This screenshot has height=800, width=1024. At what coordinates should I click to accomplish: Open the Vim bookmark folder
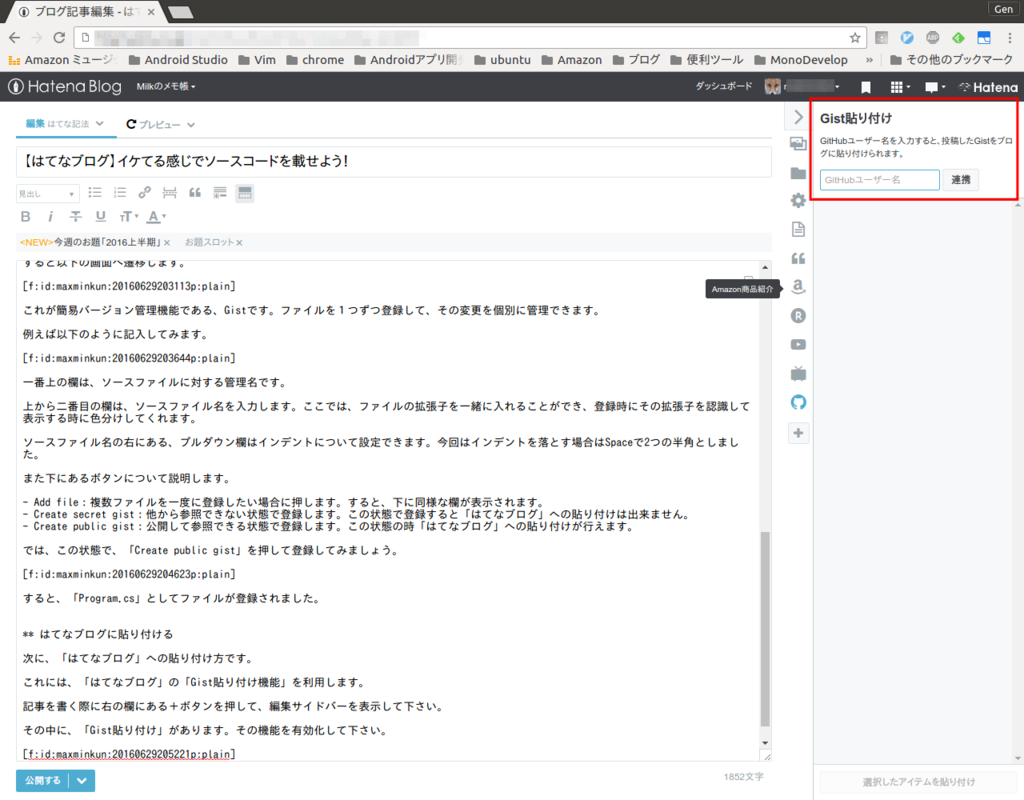[x=257, y=60]
